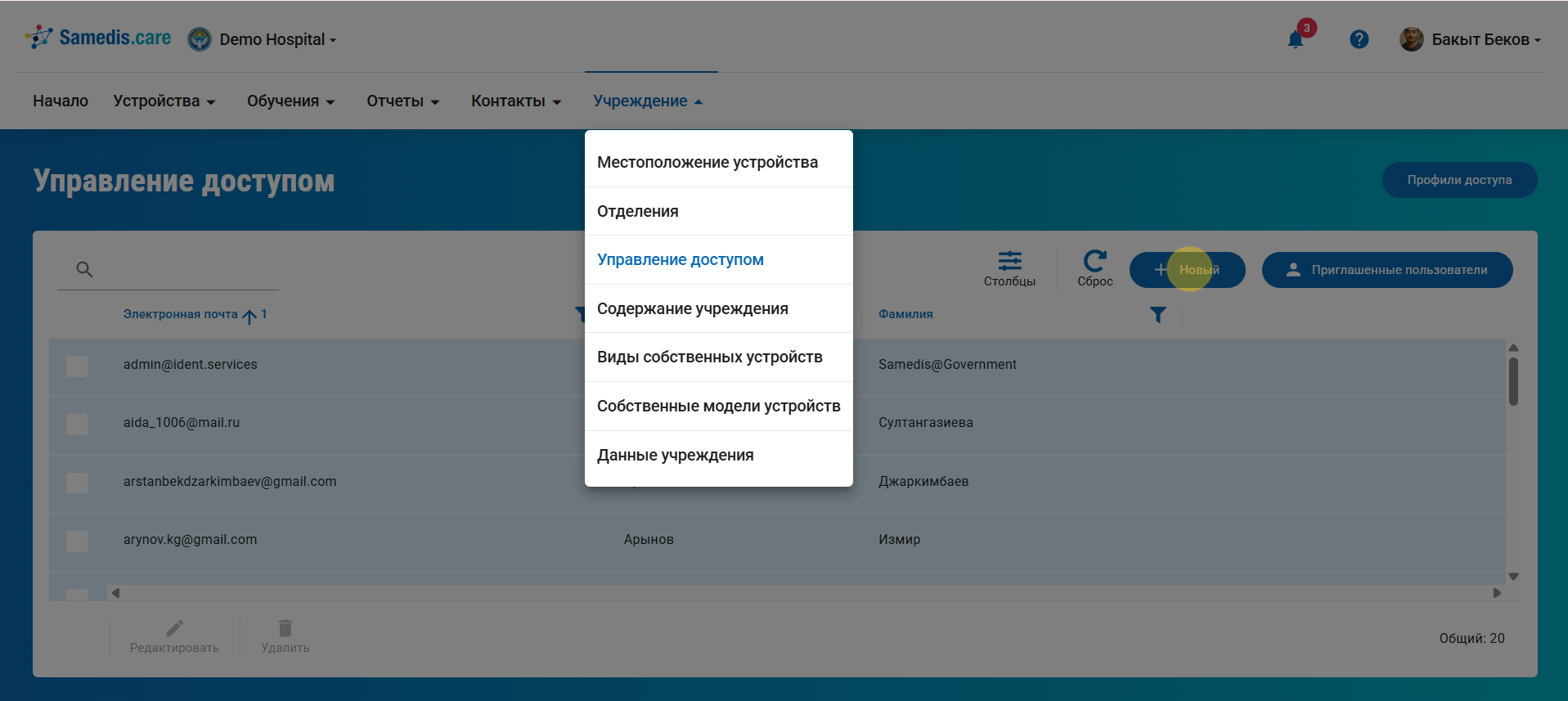Select the checkbox for aida_1006@mail.ru
Screen dimensions: 1568x701
tap(77, 424)
